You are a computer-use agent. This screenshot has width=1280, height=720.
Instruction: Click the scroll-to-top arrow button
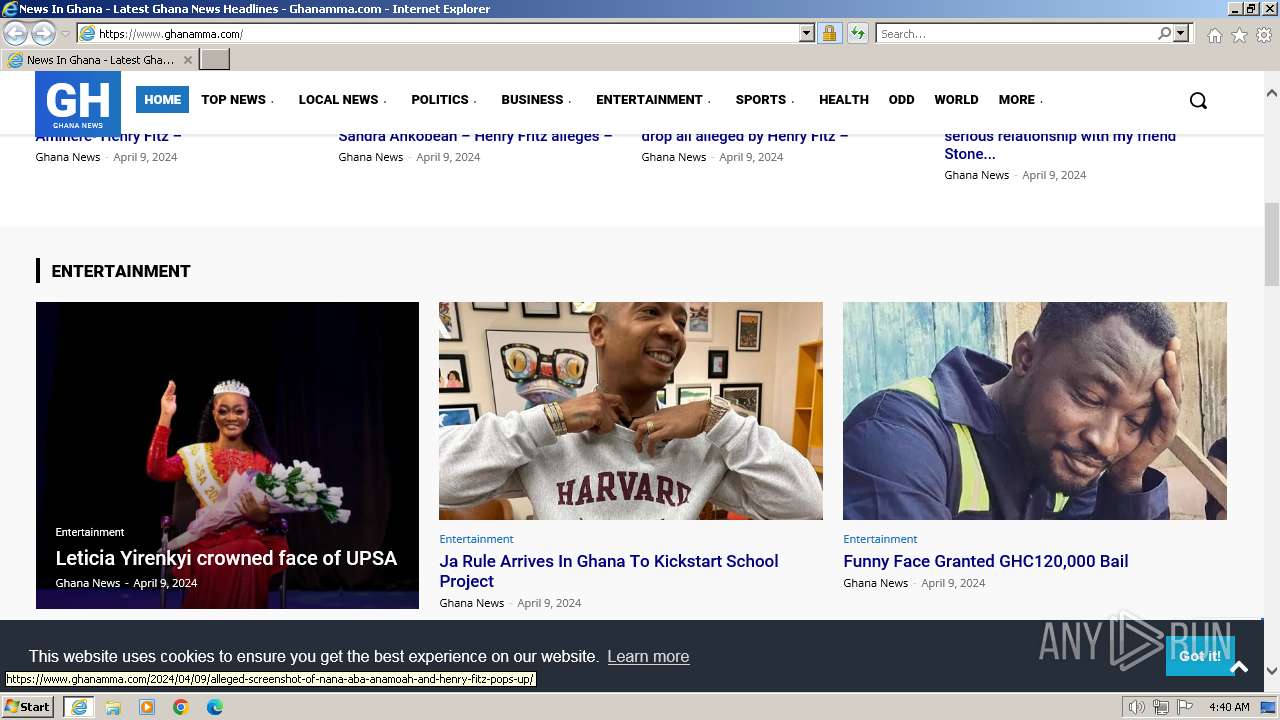(x=1239, y=667)
